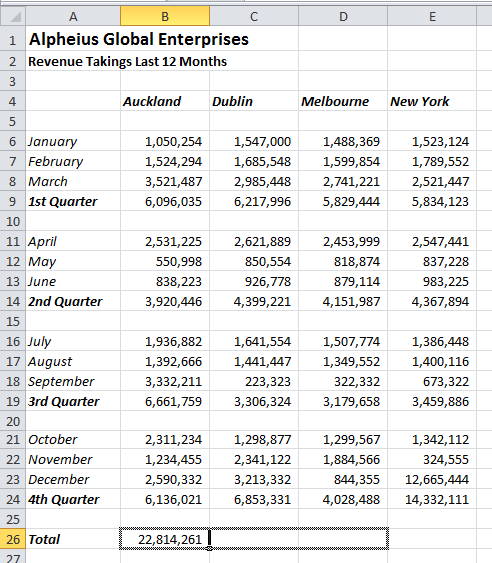492x563 pixels.
Task: Select the Revenue Takings Last 12 Months cell
Action: [x=127, y=61]
